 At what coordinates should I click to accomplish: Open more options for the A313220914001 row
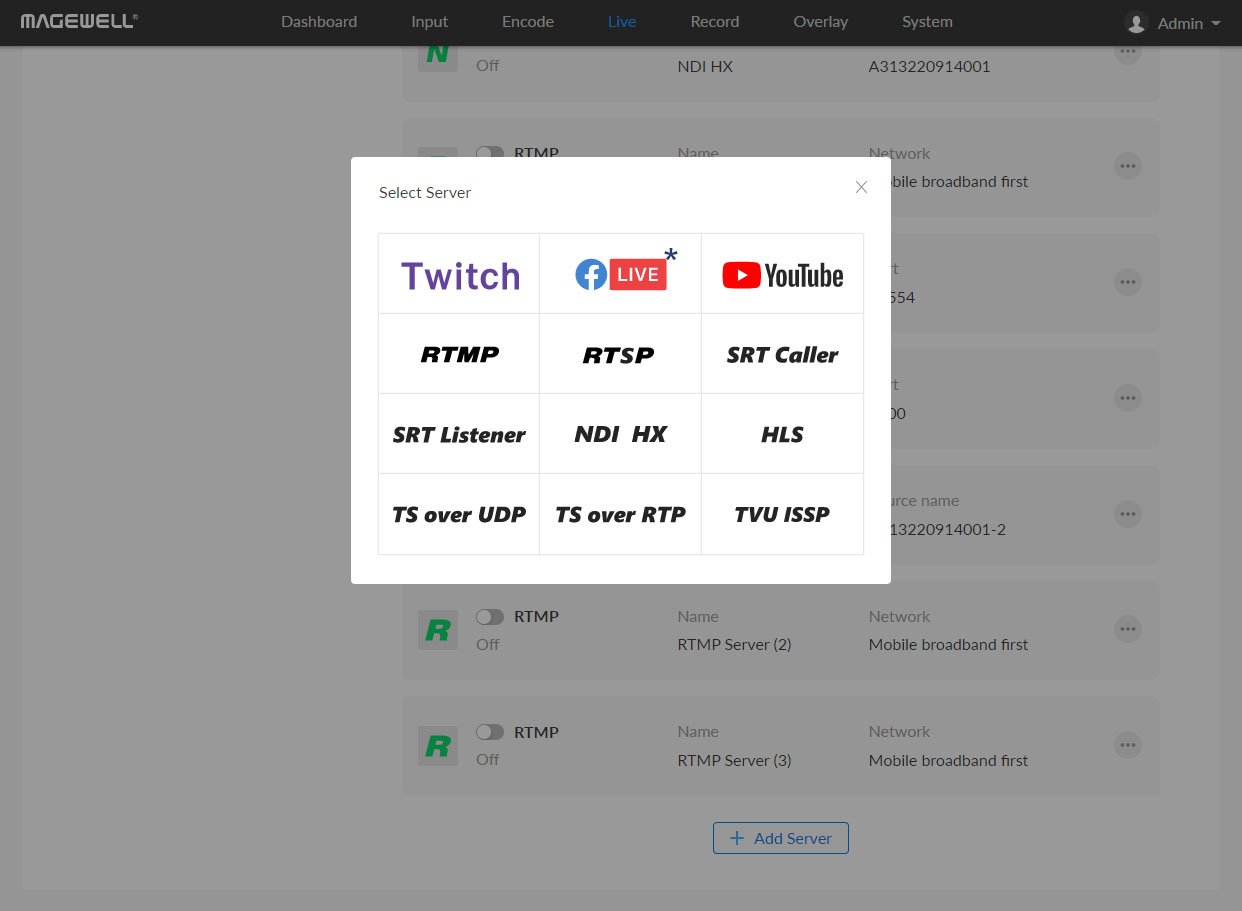[1128, 52]
